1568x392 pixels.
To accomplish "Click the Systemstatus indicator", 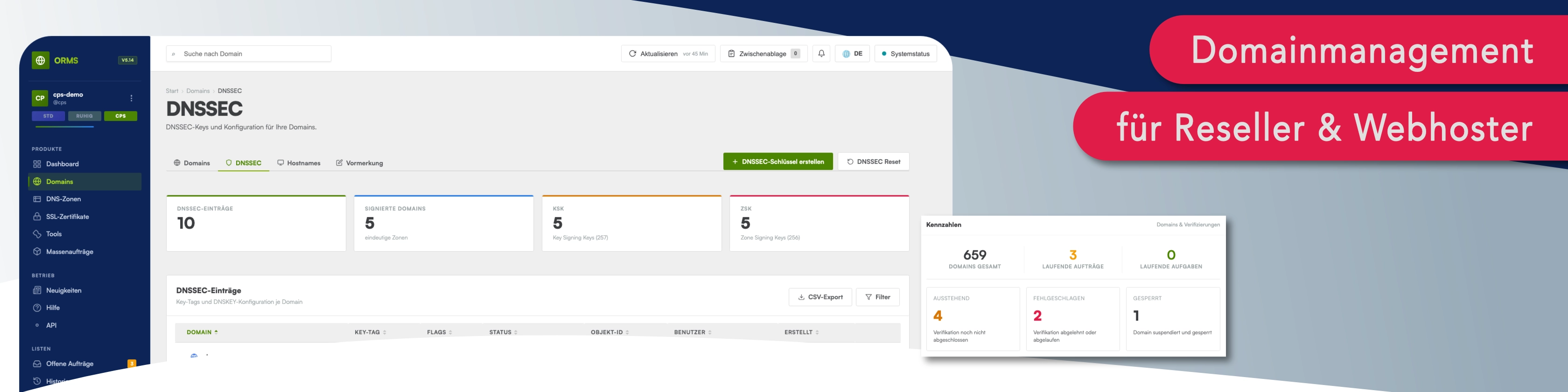I will click(906, 54).
